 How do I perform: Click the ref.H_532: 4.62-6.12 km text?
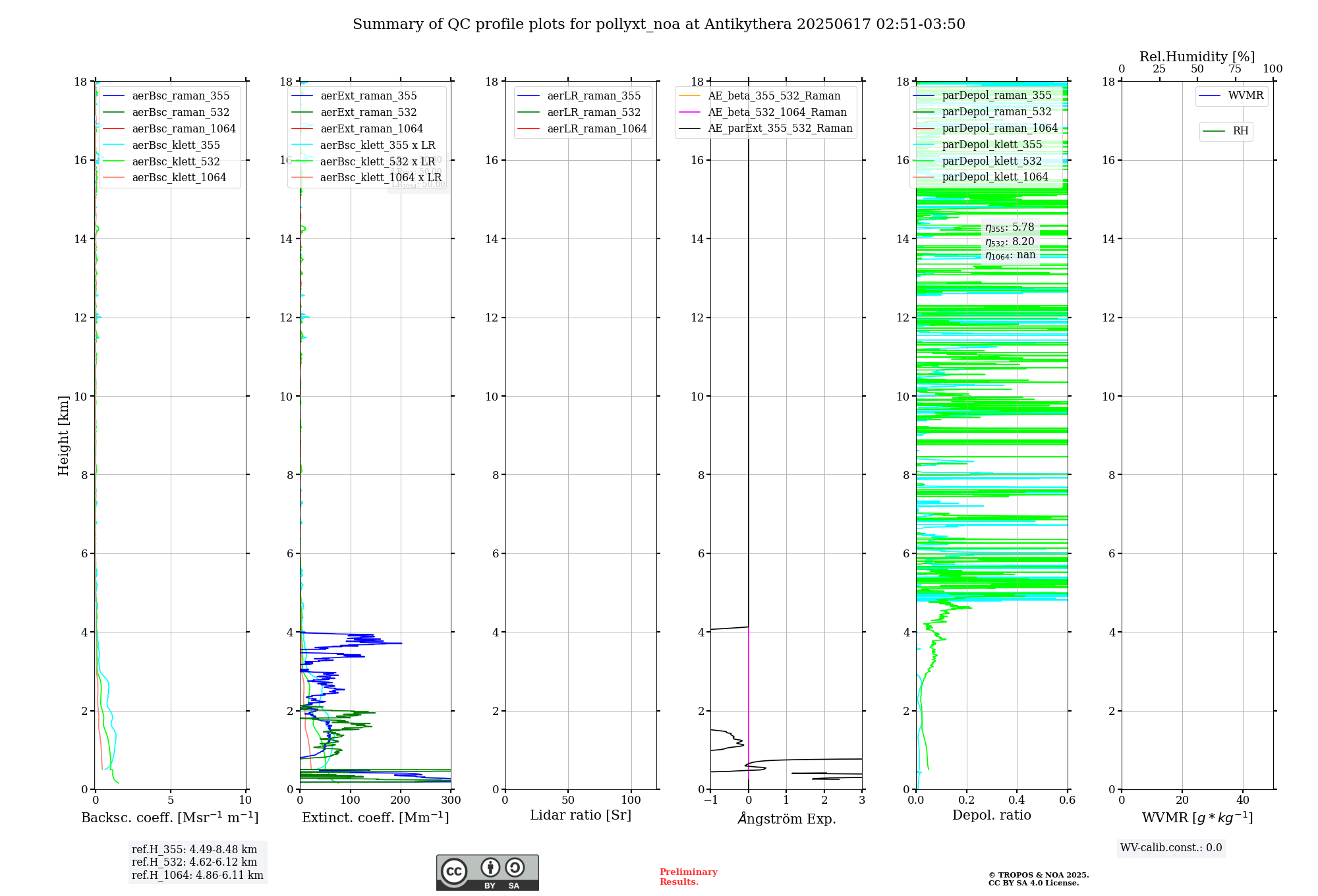tap(194, 862)
